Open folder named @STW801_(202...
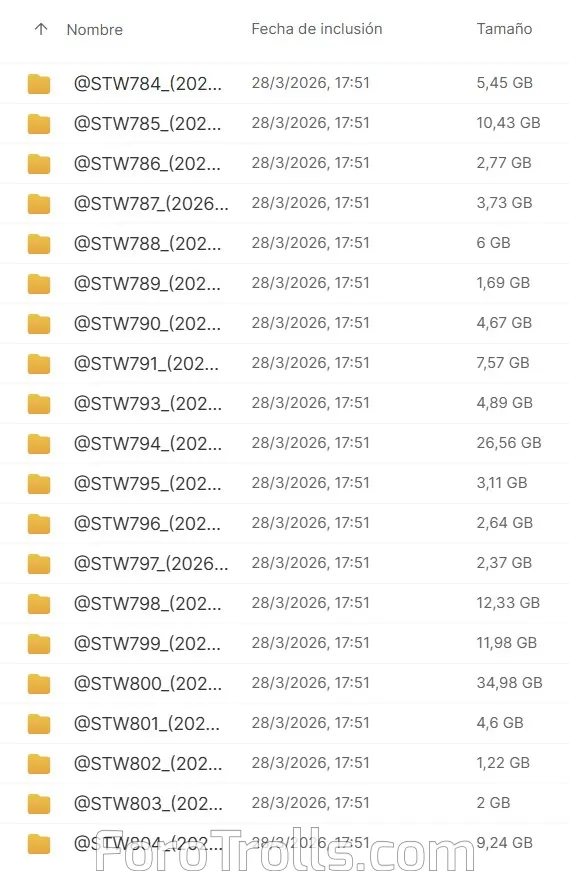Screen dimensions: 569x871 (x=147, y=723)
